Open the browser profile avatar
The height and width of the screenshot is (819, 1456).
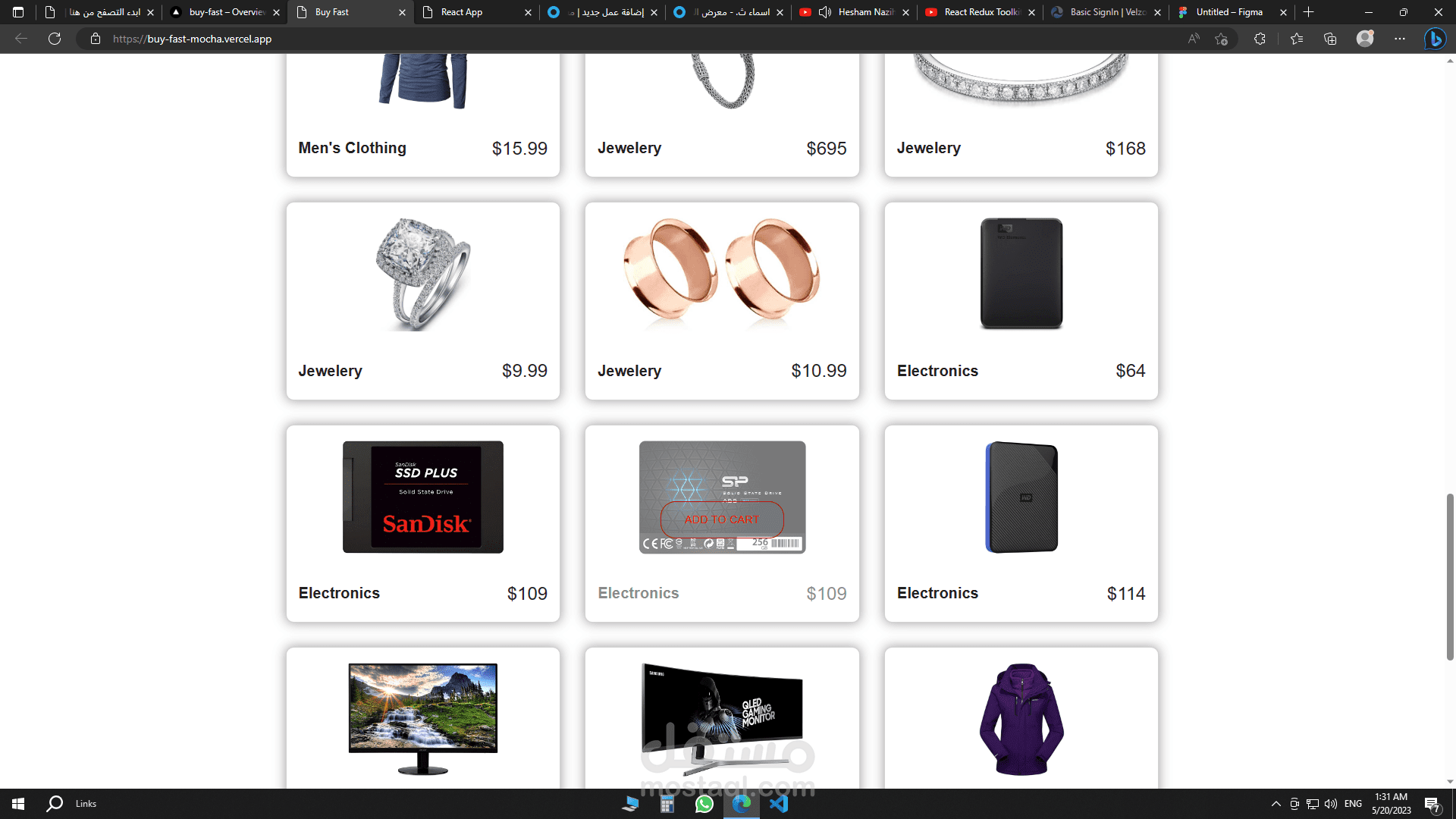click(x=1365, y=39)
